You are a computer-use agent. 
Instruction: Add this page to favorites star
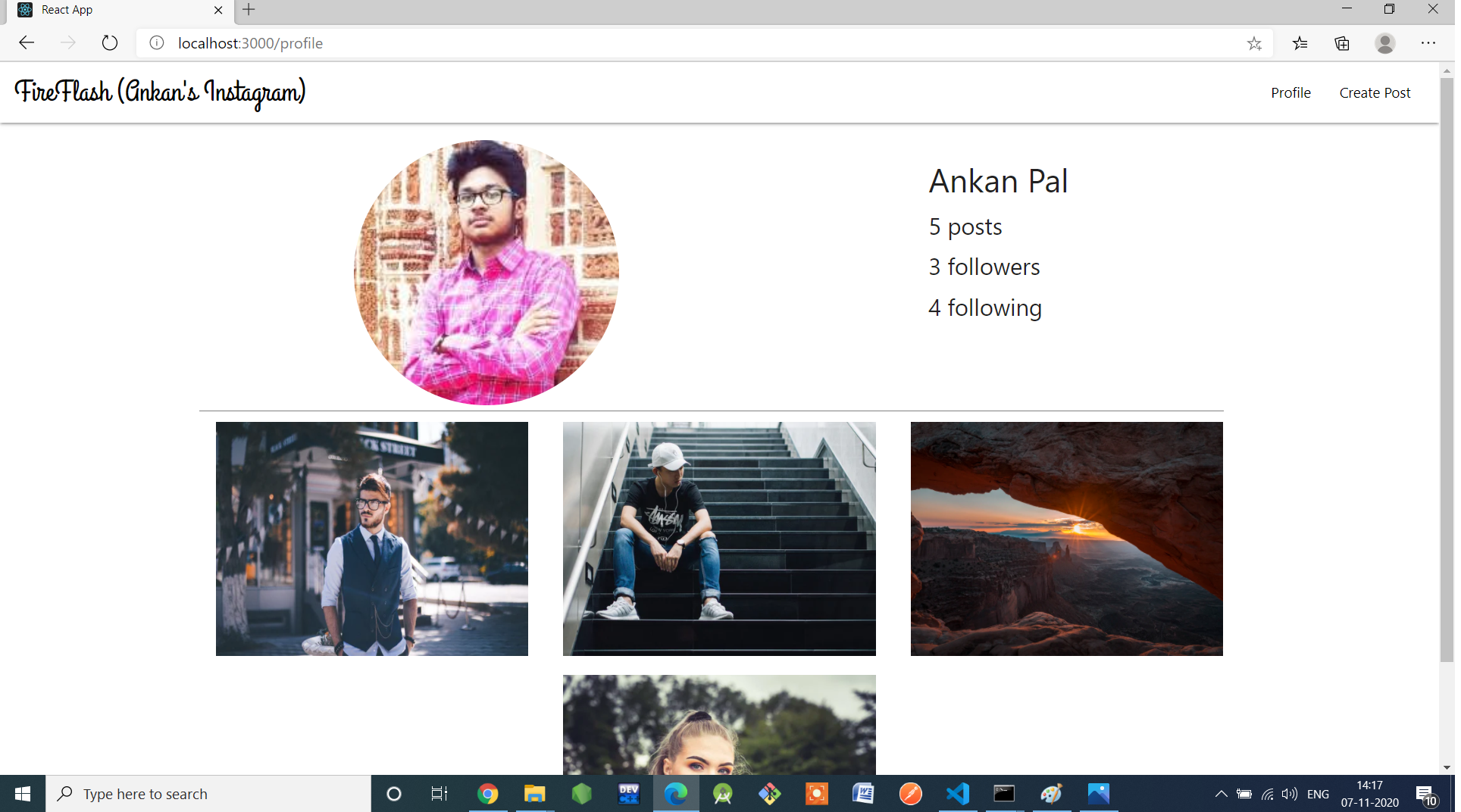pos(1254,43)
